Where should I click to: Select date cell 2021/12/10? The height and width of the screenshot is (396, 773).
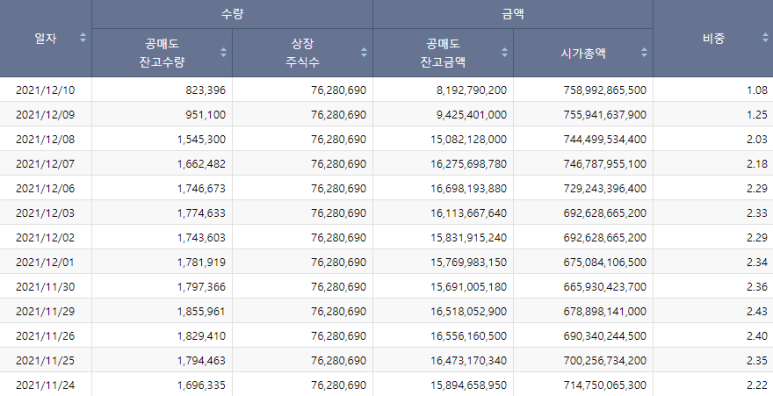click(45, 90)
